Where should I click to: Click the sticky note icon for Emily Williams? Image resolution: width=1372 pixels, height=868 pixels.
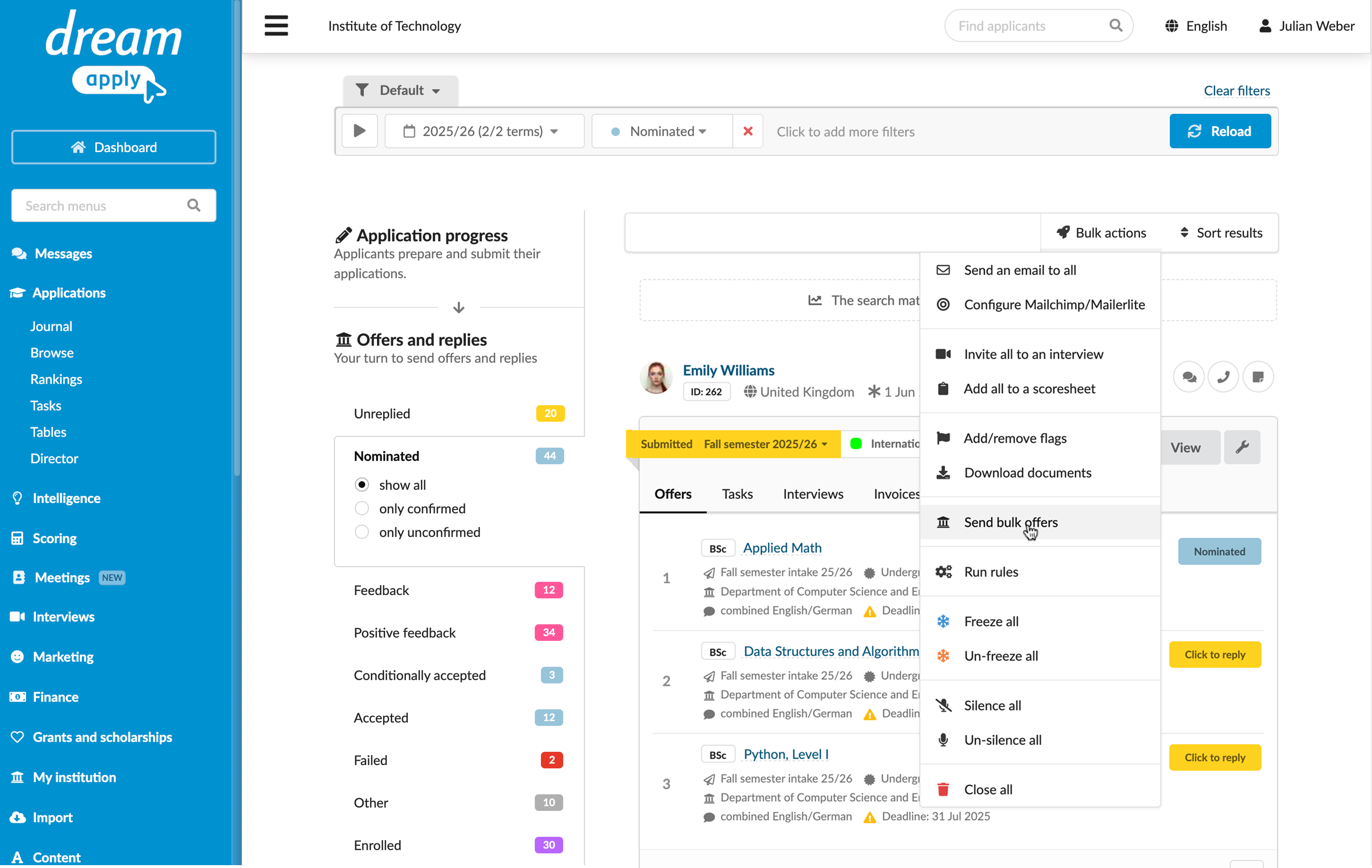tap(1258, 376)
